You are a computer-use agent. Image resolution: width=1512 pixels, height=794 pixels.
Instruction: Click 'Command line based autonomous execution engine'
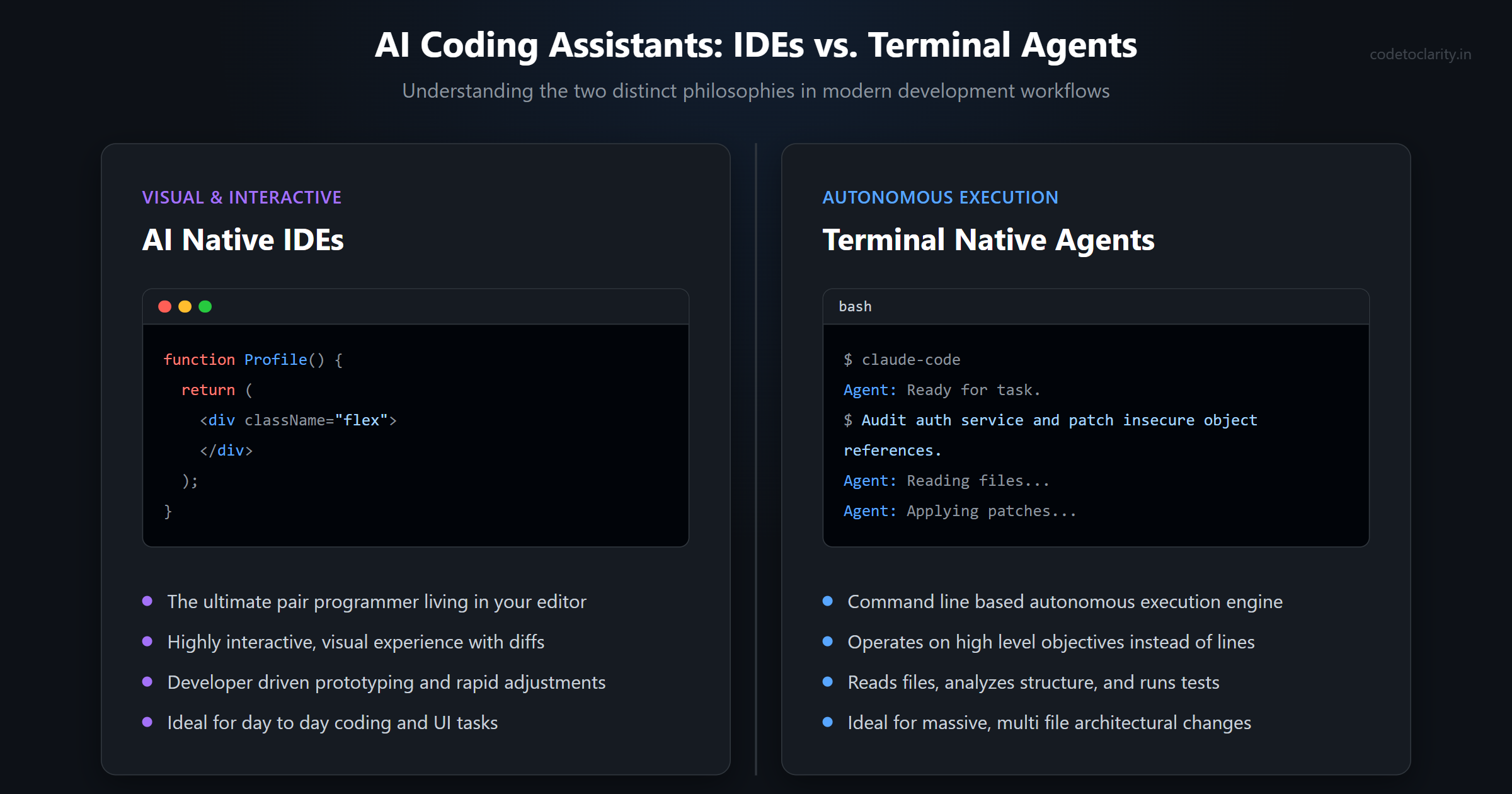click(x=1065, y=602)
